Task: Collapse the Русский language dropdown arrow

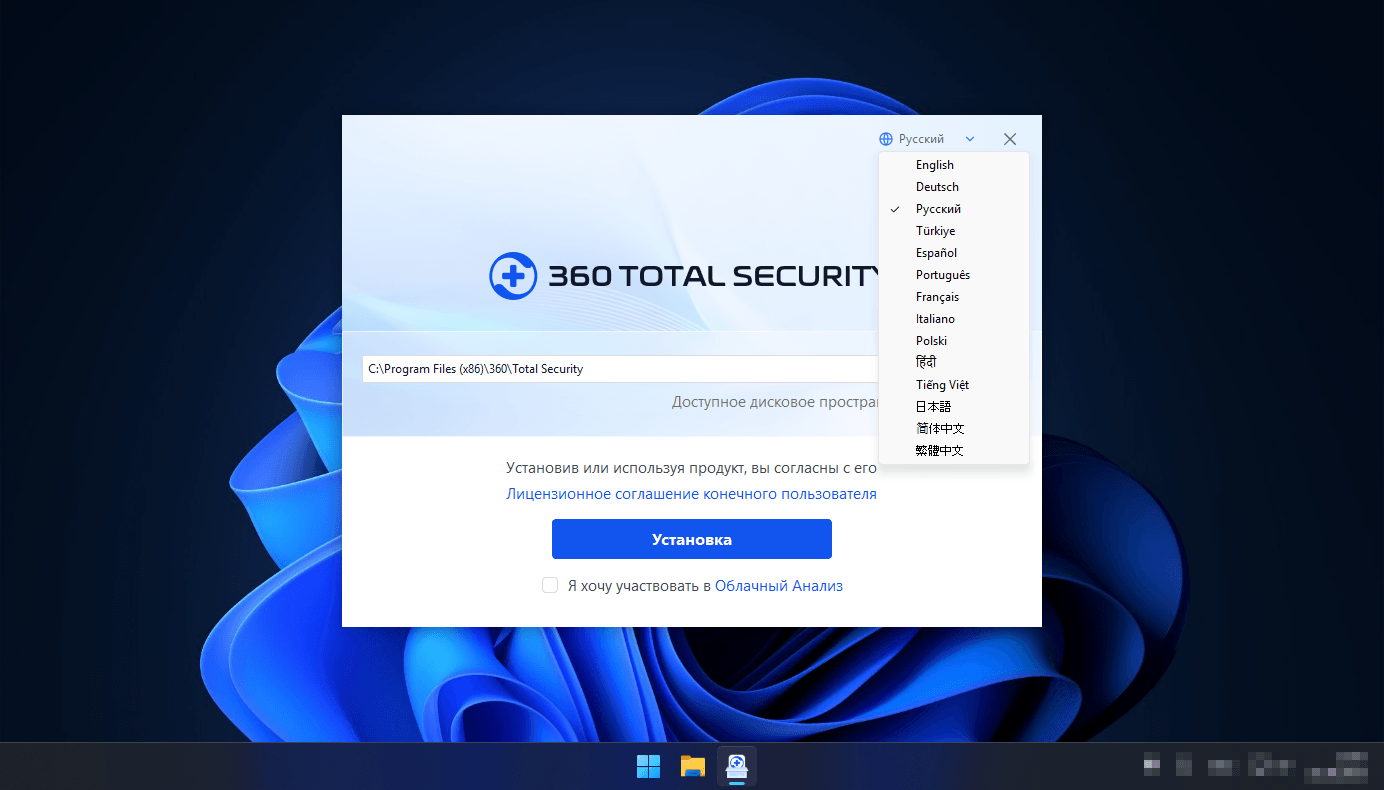Action: (970, 139)
